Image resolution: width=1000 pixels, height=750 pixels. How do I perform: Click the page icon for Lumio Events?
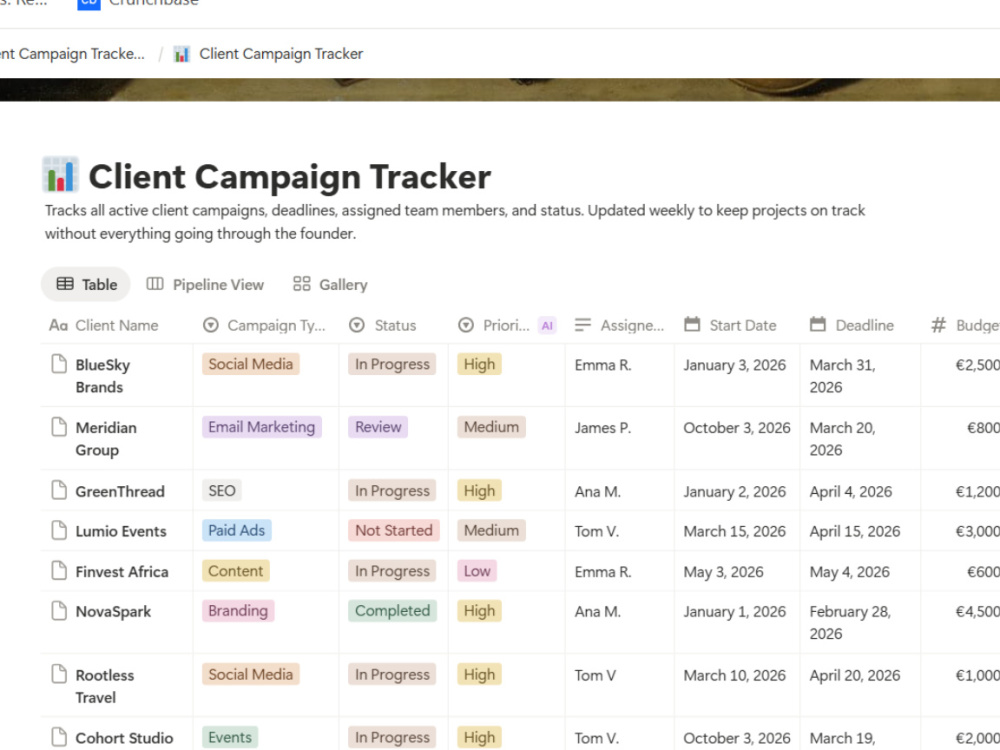[x=59, y=530]
